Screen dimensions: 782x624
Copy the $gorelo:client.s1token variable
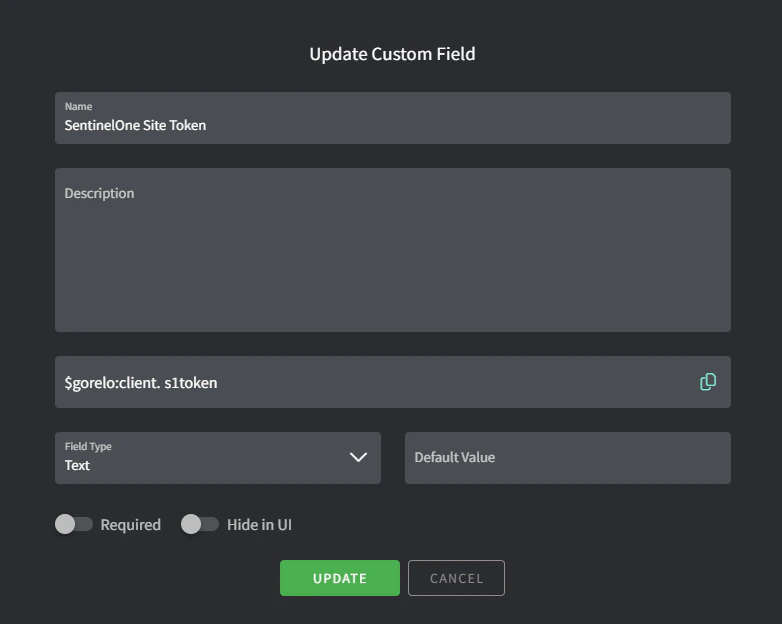tap(708, 382)
